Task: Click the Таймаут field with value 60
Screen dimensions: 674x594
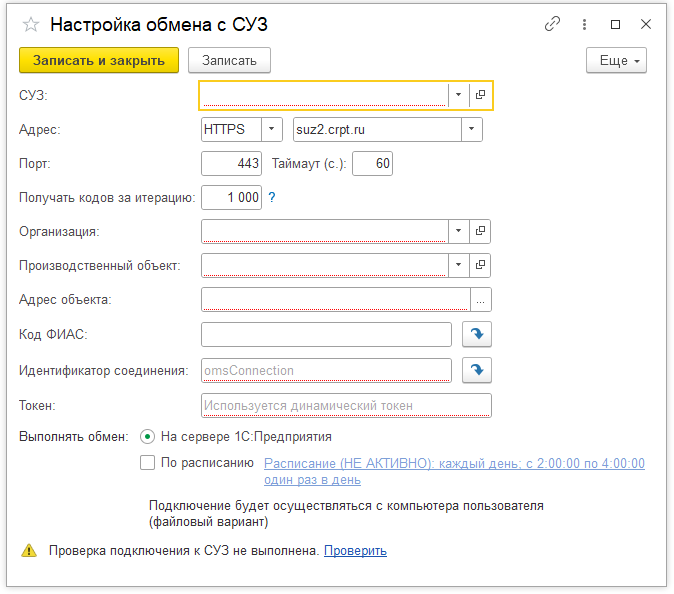Action: [372, 163]
